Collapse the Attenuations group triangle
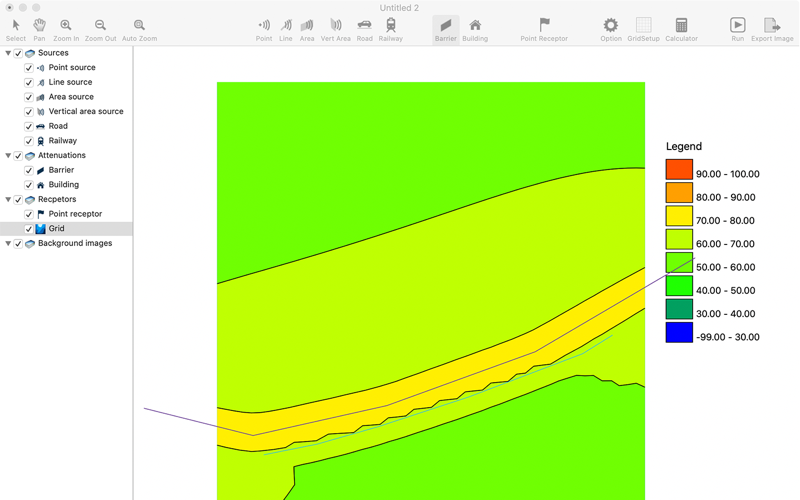This screenshot has height=500, width=800. click(8, 156)
